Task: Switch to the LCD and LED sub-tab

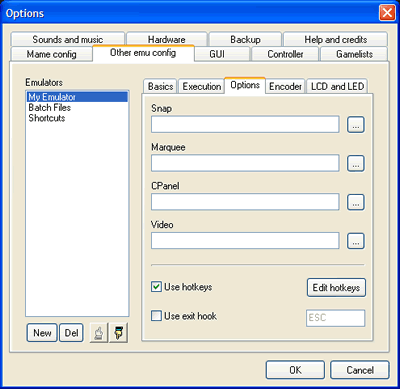Action: [337, 86]
